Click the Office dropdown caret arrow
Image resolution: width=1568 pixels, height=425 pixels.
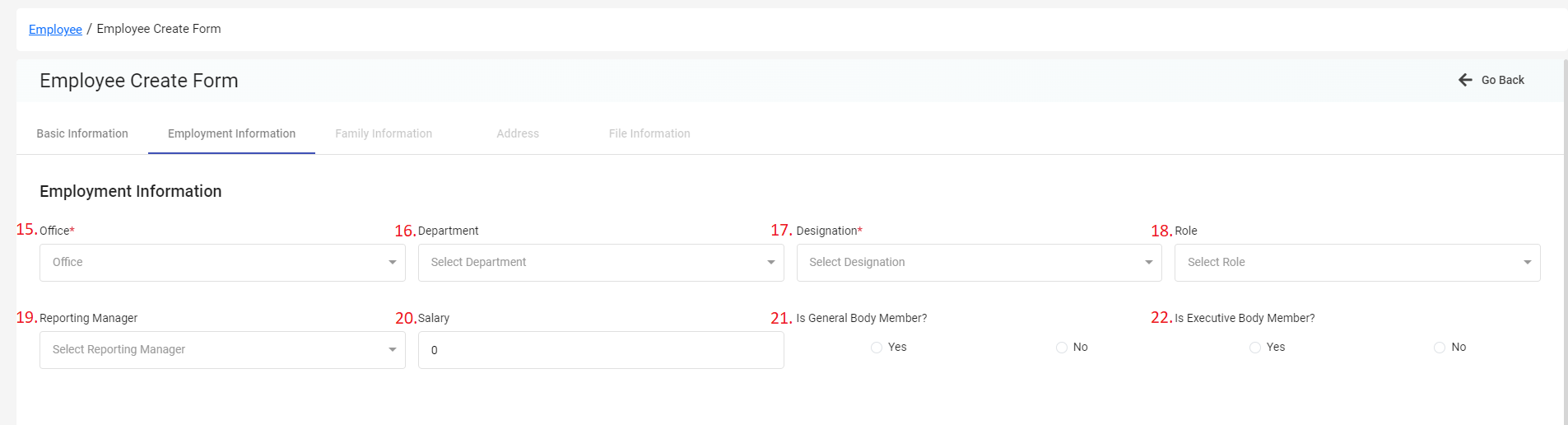coord(393,263)
